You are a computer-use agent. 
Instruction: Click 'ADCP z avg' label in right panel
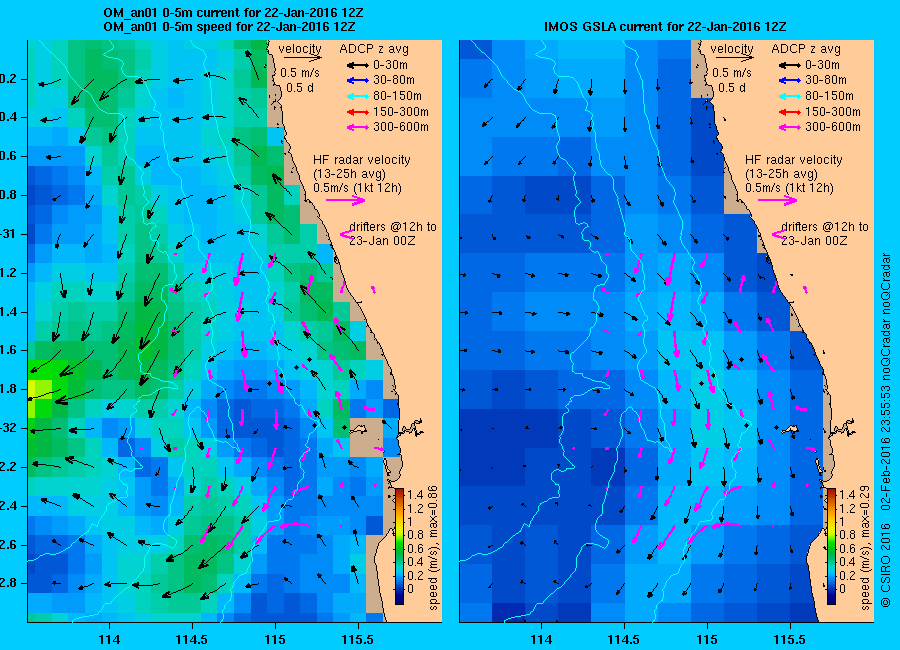[x=806, y=49]
